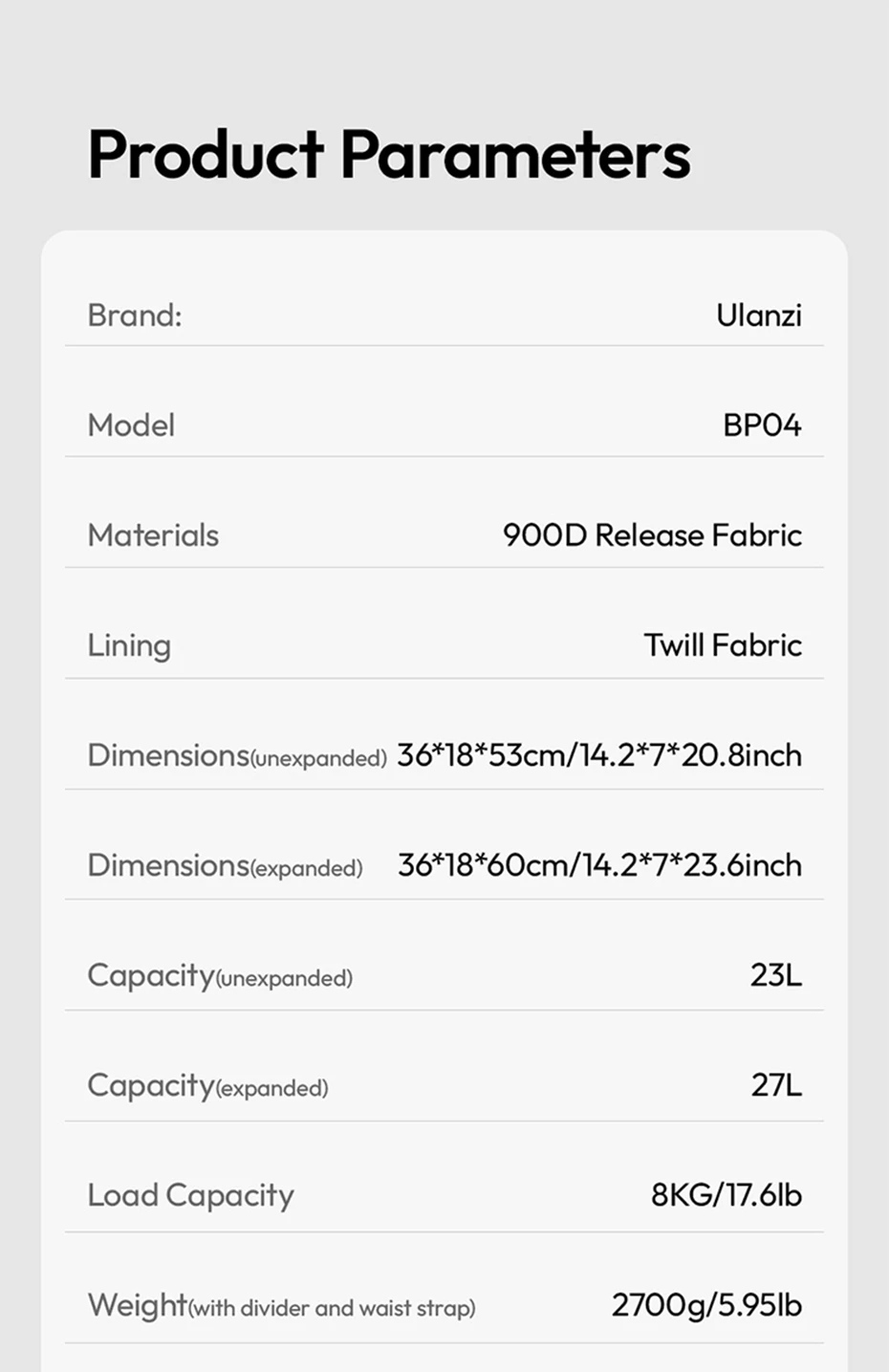
Task: Click the Product Parameters heading
Action: pyautogui.click(x=388, y=154)
